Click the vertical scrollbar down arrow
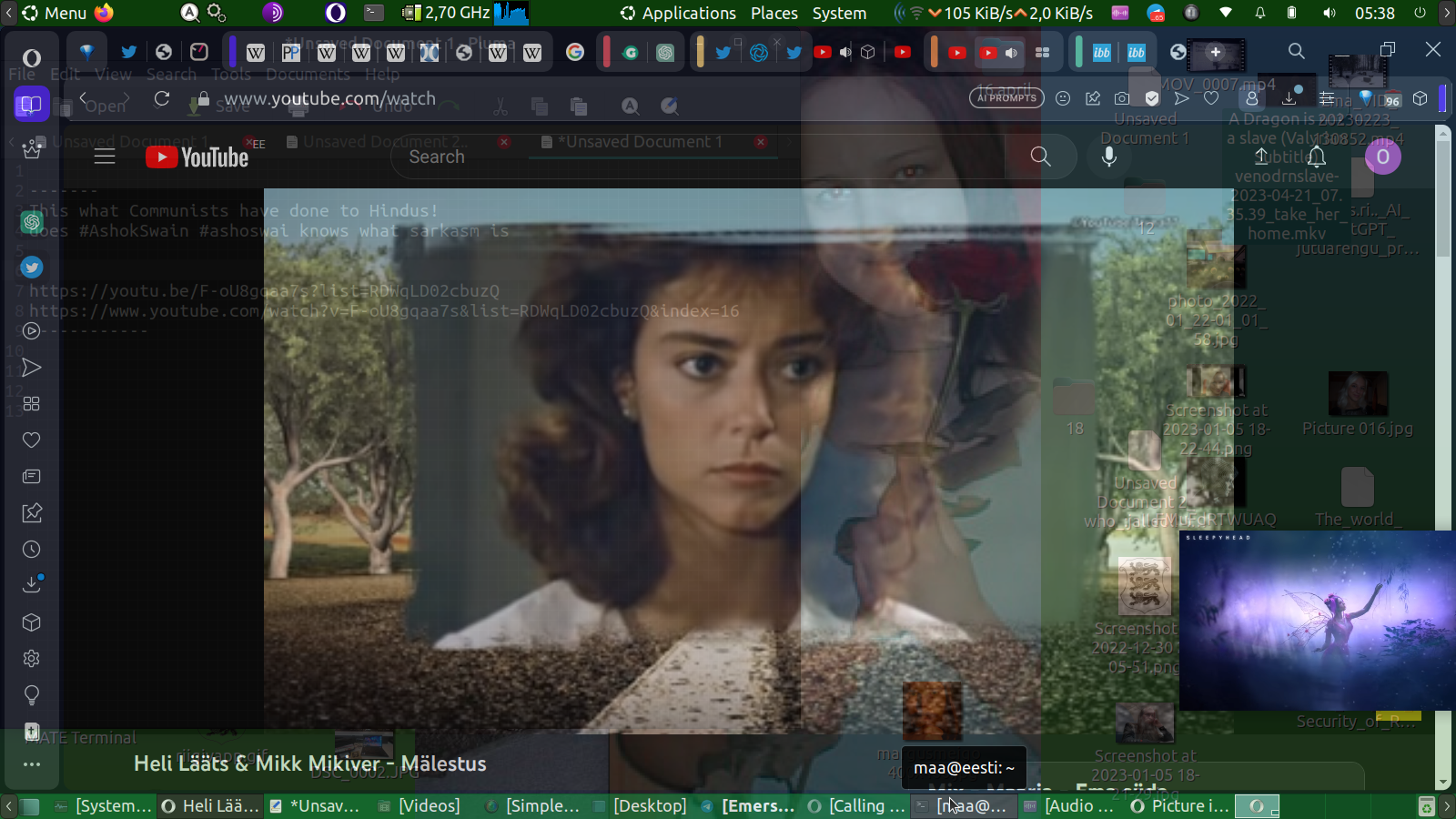 1442,783
